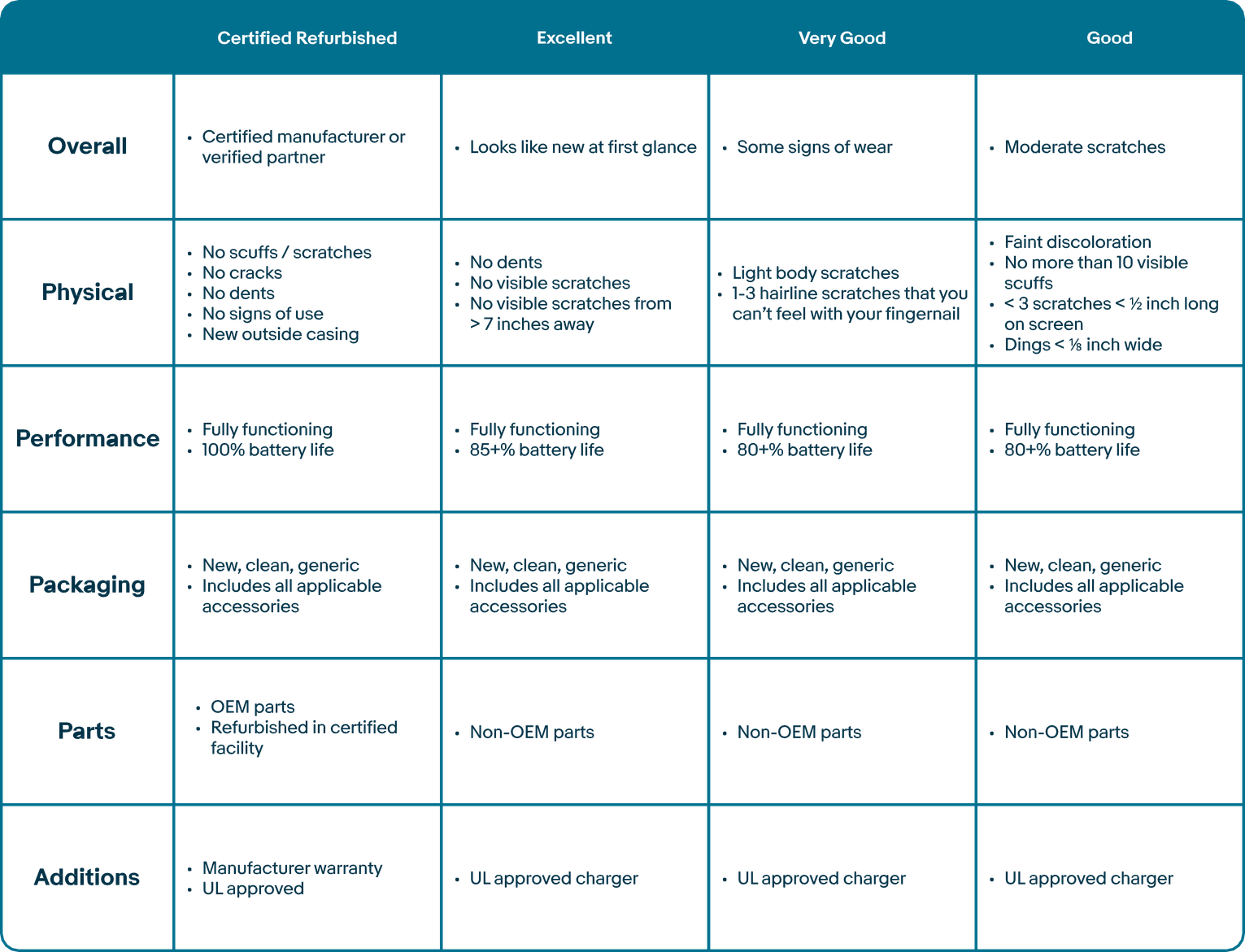Click 'Some signs of wear' text

814,147
